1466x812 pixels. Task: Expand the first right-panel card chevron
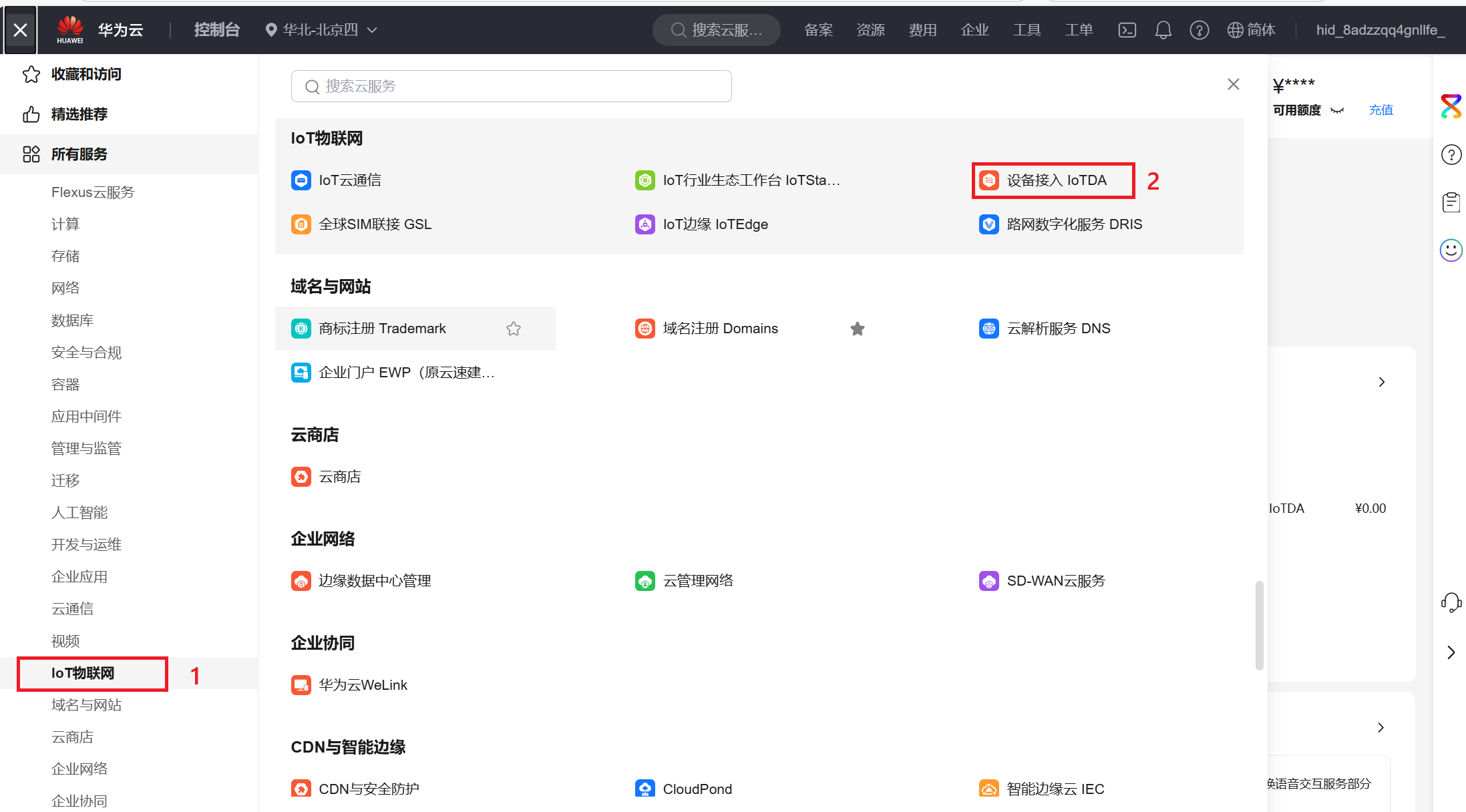pyautogui.click(x=1382, y=382)
